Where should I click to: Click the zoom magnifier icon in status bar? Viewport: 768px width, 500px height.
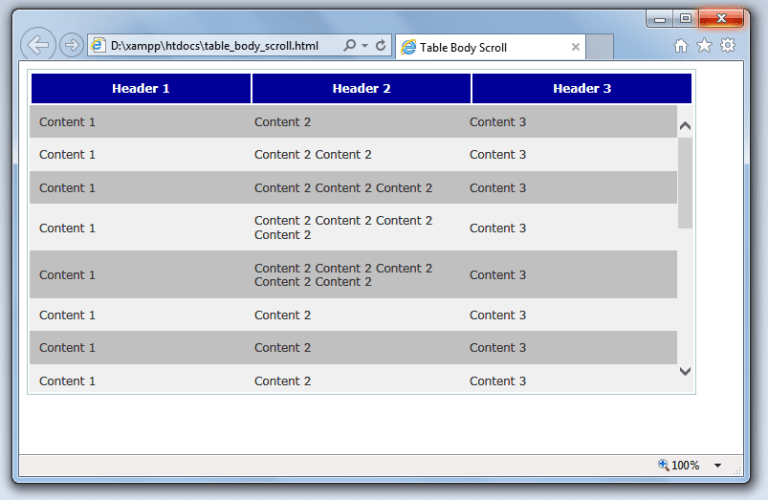click(x=663, y=465)
